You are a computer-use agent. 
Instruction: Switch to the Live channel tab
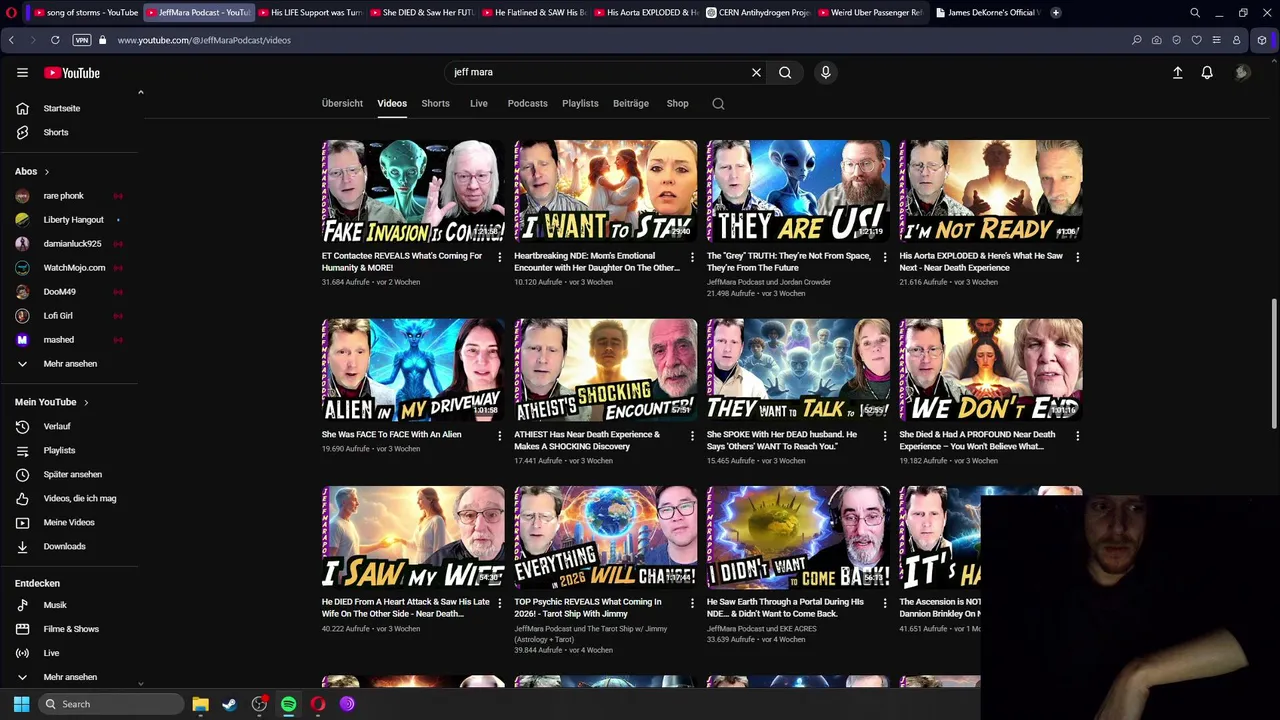click(x=479, y=103)
